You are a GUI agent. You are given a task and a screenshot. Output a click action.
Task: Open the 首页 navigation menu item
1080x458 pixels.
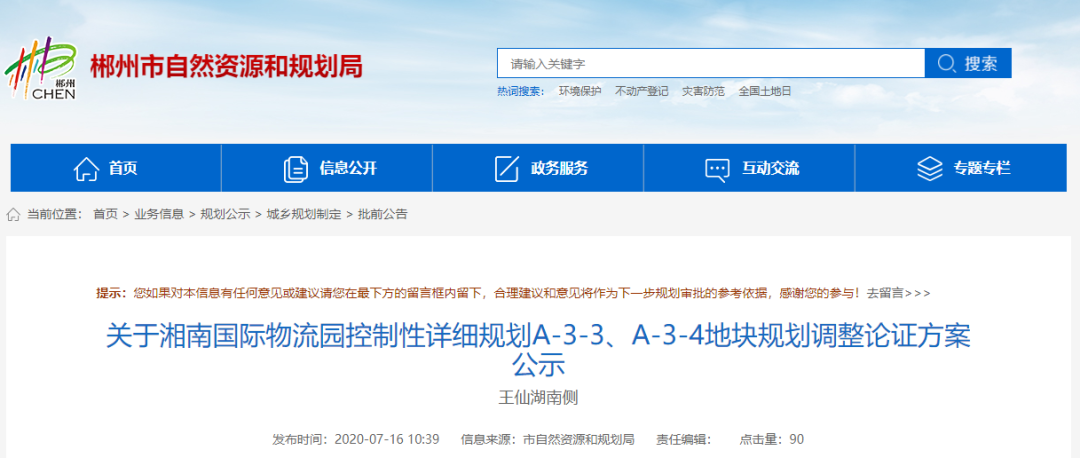click(116, 168)
